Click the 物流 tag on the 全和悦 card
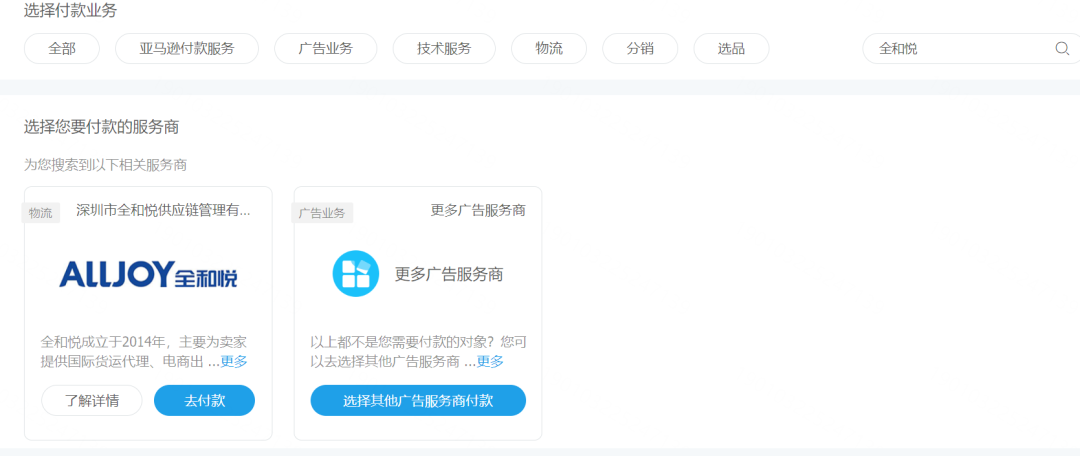The width and height of the screenshot is (1080, 456). (x=41, y=213)
